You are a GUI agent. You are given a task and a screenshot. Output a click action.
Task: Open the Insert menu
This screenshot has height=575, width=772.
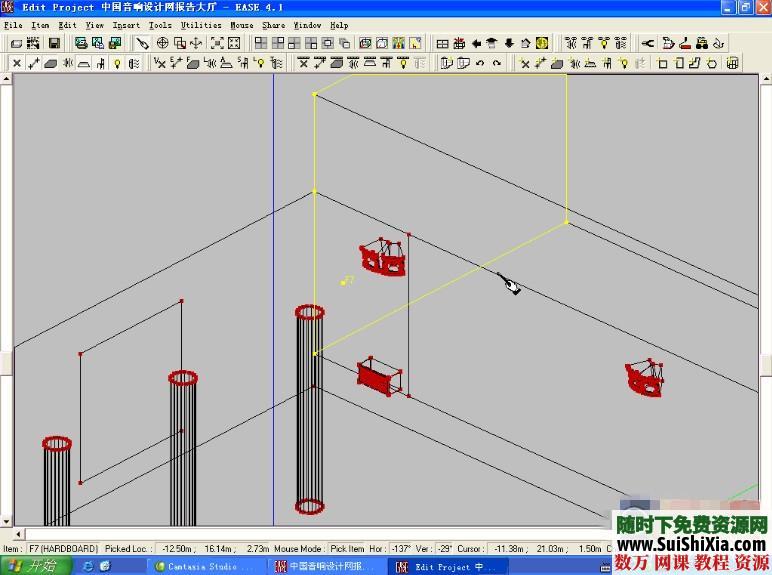[126, 25]
